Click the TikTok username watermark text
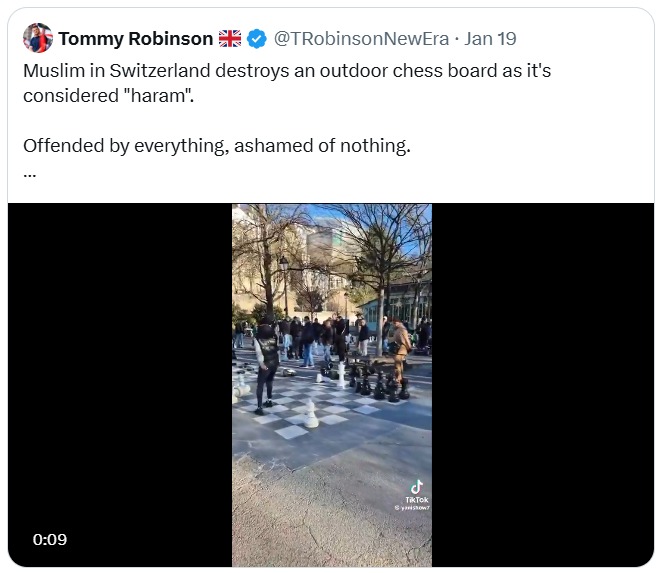 point(413,508)
